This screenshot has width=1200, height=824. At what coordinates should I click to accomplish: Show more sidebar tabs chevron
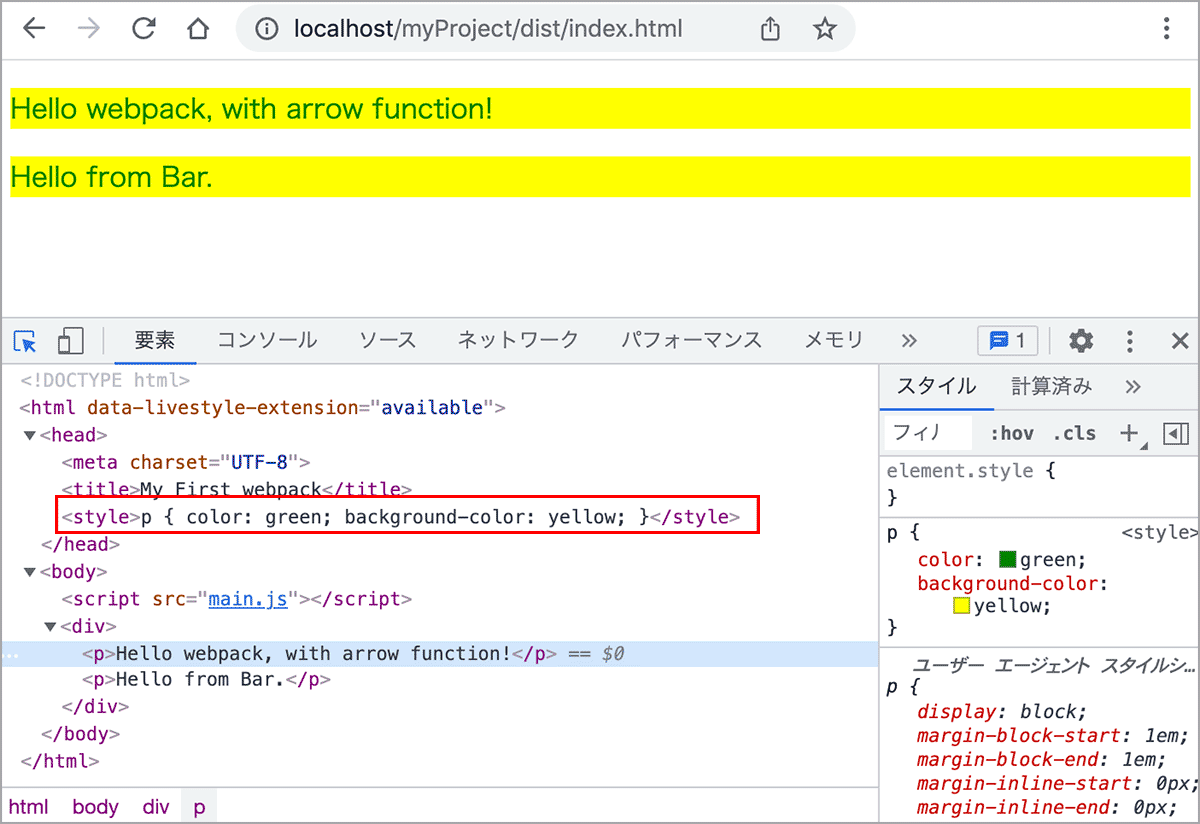click(1133, 387)
